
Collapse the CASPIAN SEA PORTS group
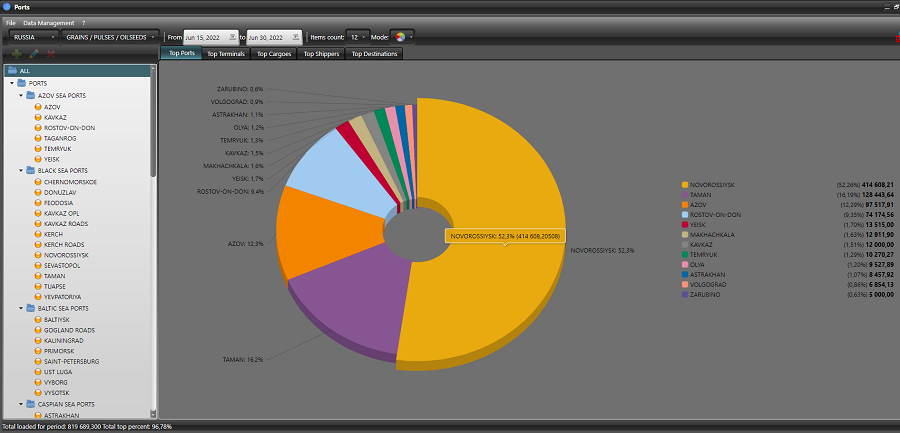click(21, 404)
